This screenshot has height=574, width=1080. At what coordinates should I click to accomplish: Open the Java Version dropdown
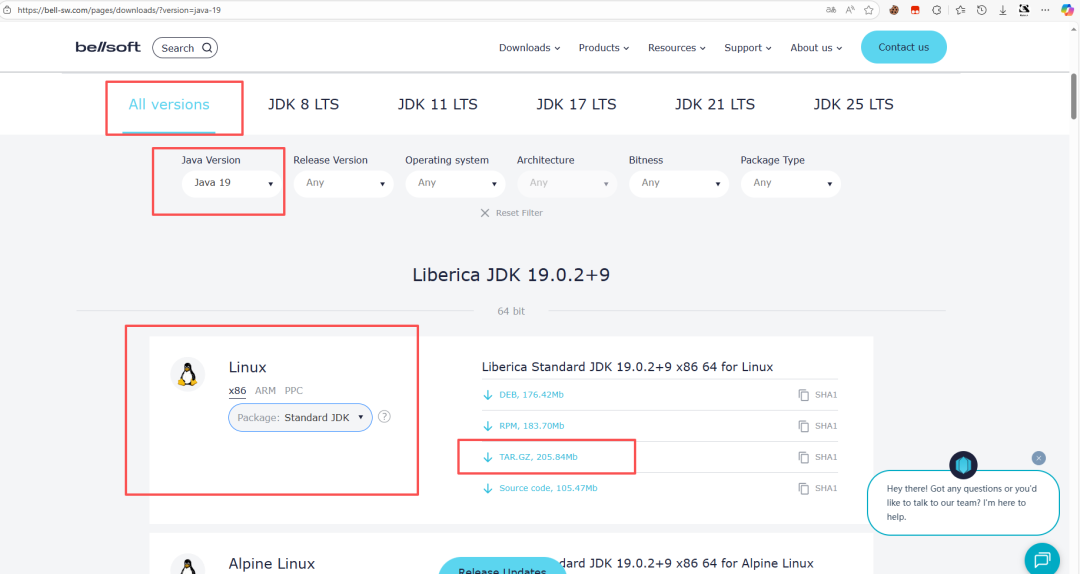231,183
